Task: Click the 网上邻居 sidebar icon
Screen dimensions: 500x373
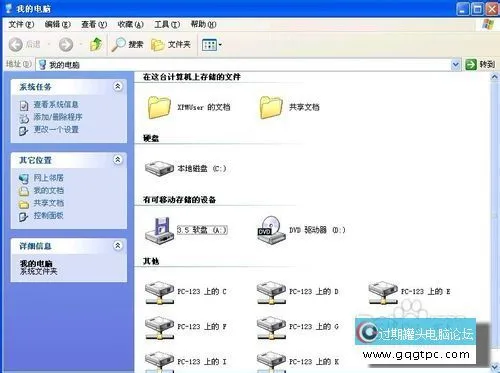Action: (x=24, y=179)
